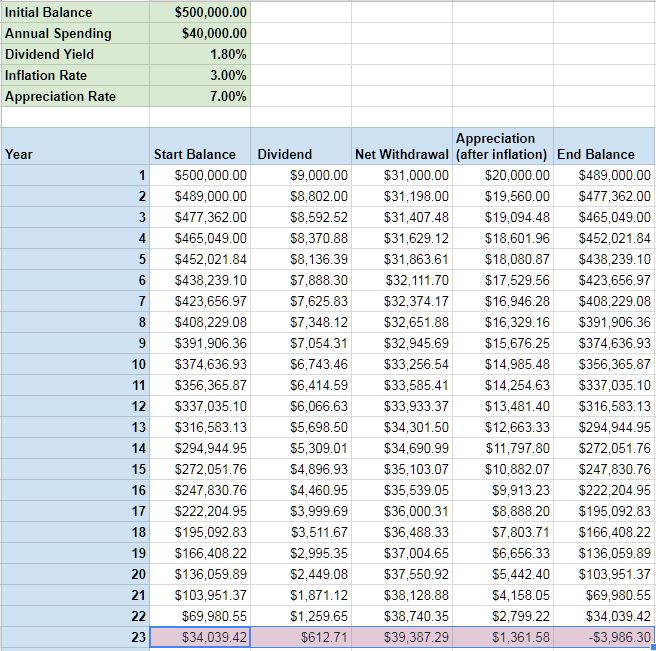
Task: Select the "End Balance" column header
Action: (603, 154)
